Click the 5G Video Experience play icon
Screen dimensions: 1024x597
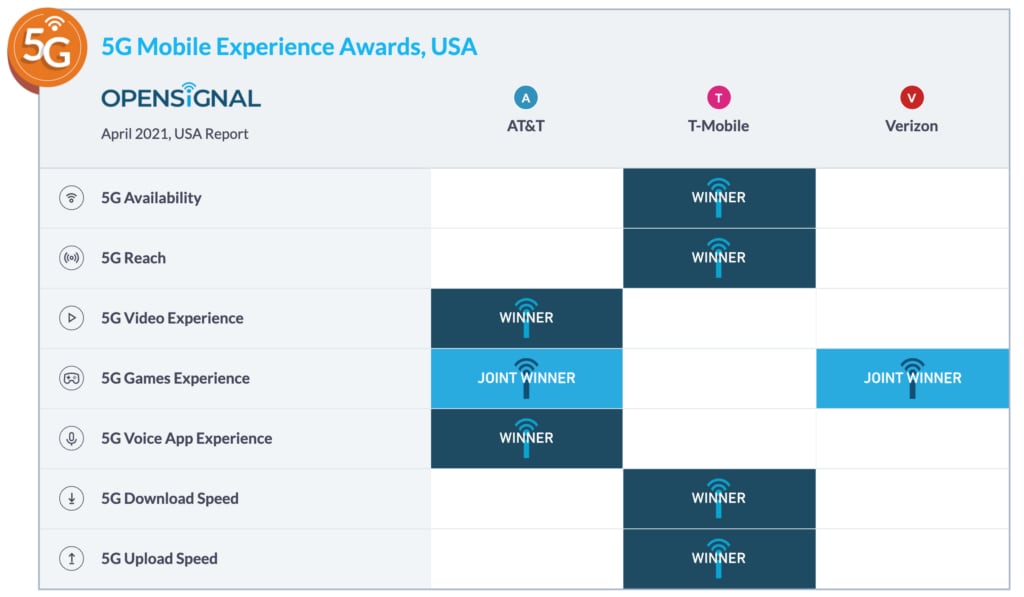click(x=71, y=318)
